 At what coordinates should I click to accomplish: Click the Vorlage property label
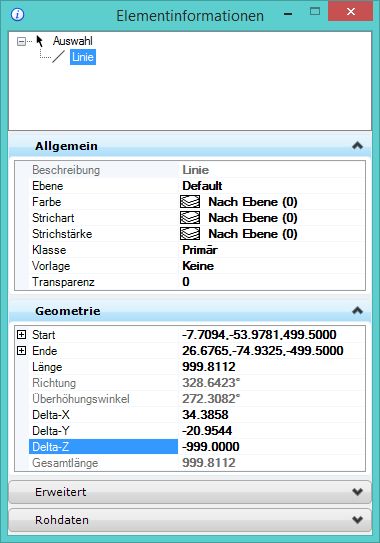tap(51, 266)
